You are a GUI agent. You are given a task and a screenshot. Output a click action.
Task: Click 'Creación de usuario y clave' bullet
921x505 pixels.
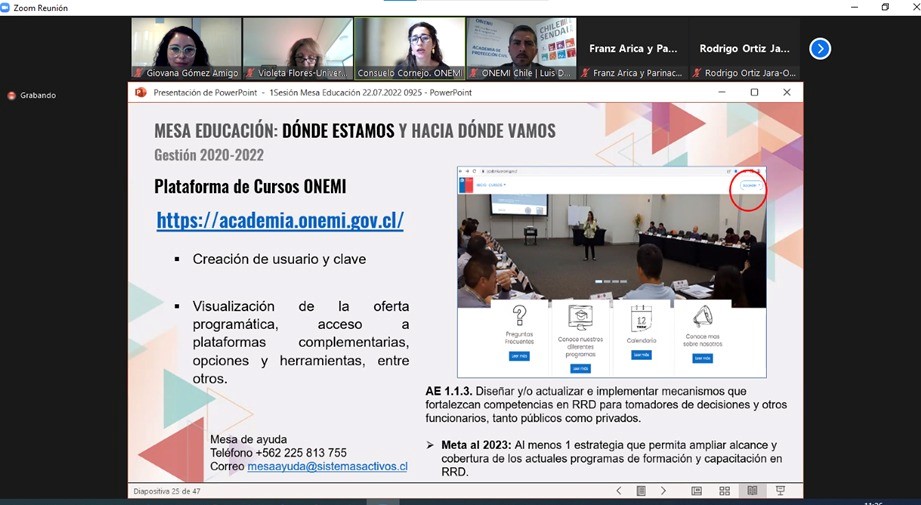[279, 259]
